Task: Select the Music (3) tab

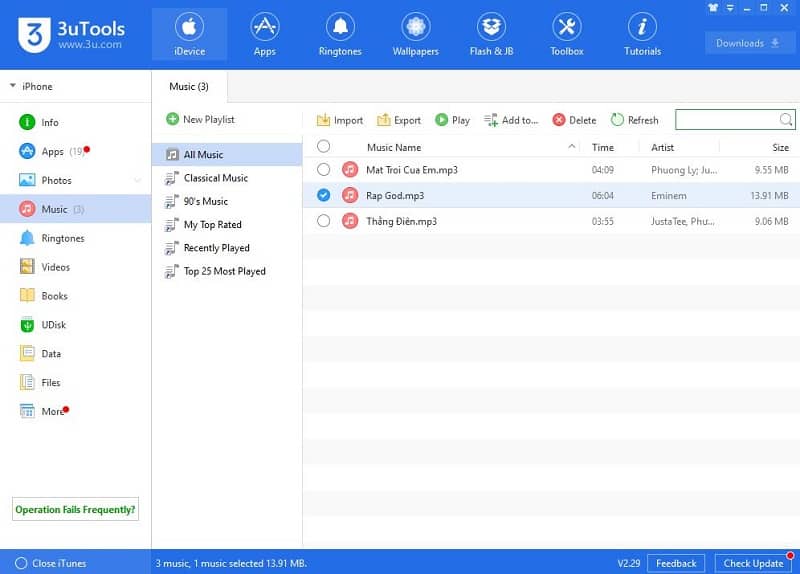Action: 189,87
